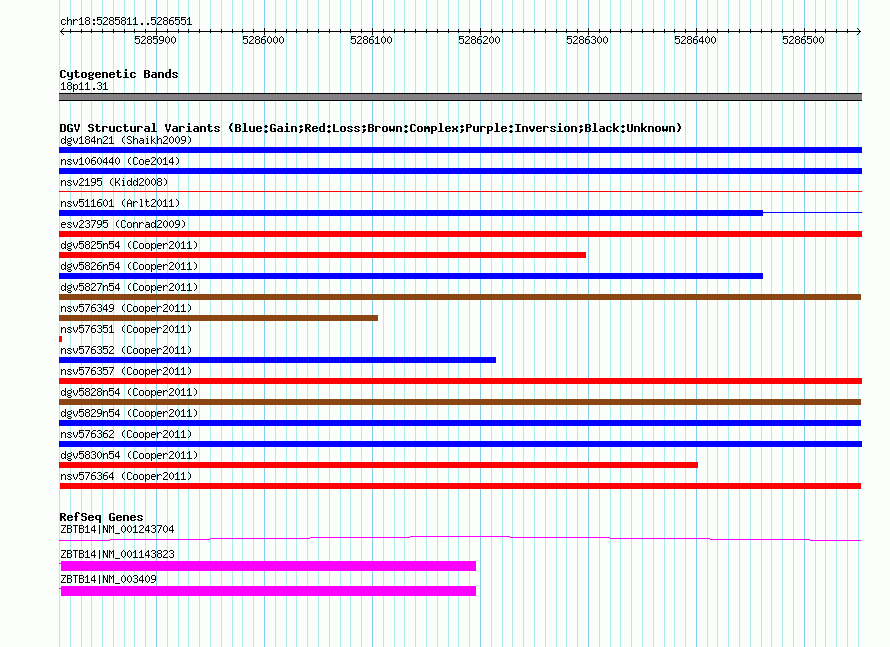Select the brown bar under nsv576349
The image size is (890, 647).
coord(219,318)
